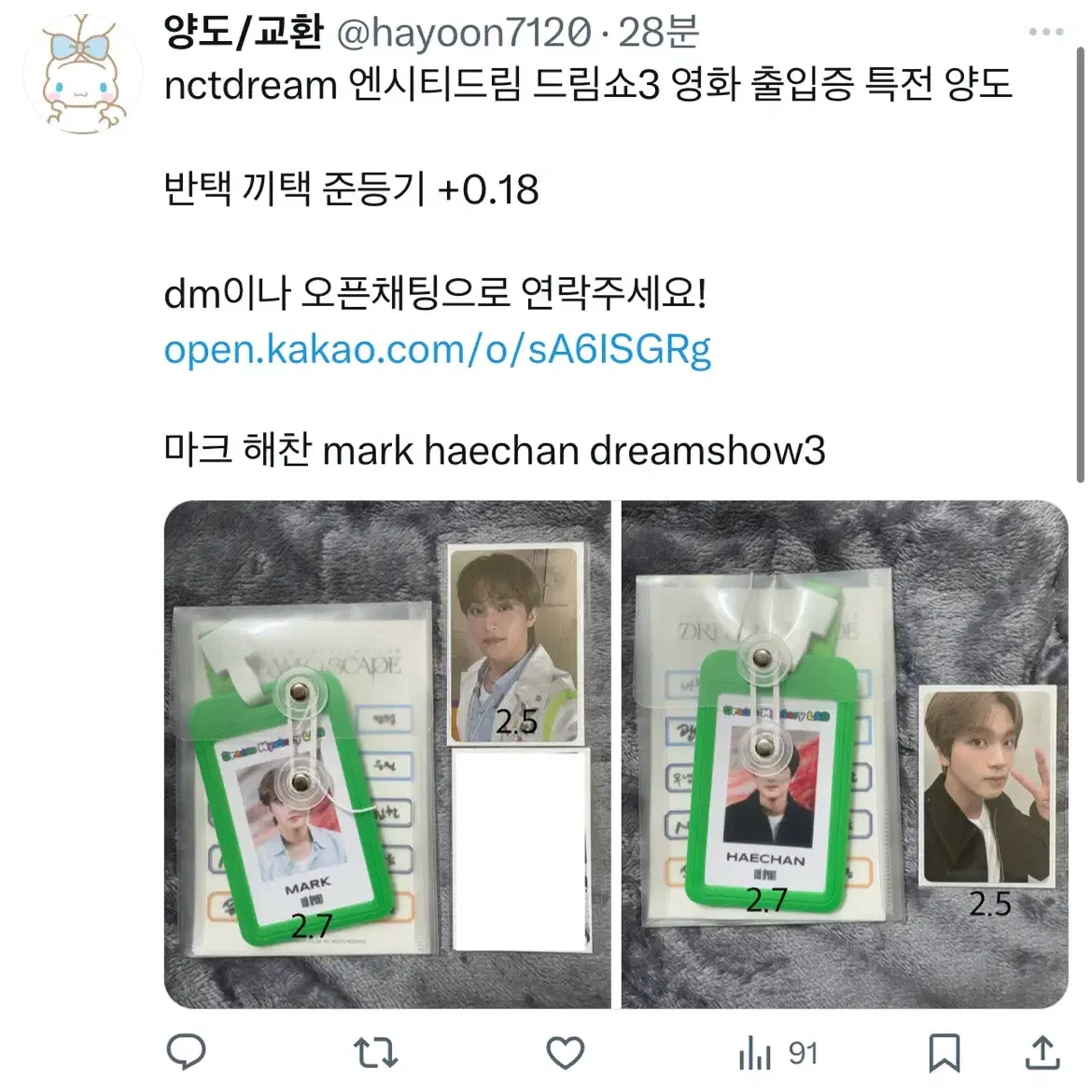This screenshot has width=1092, height=1092.
Task: Click the first line starting with nctdream
Action: [x=588, y=85]
